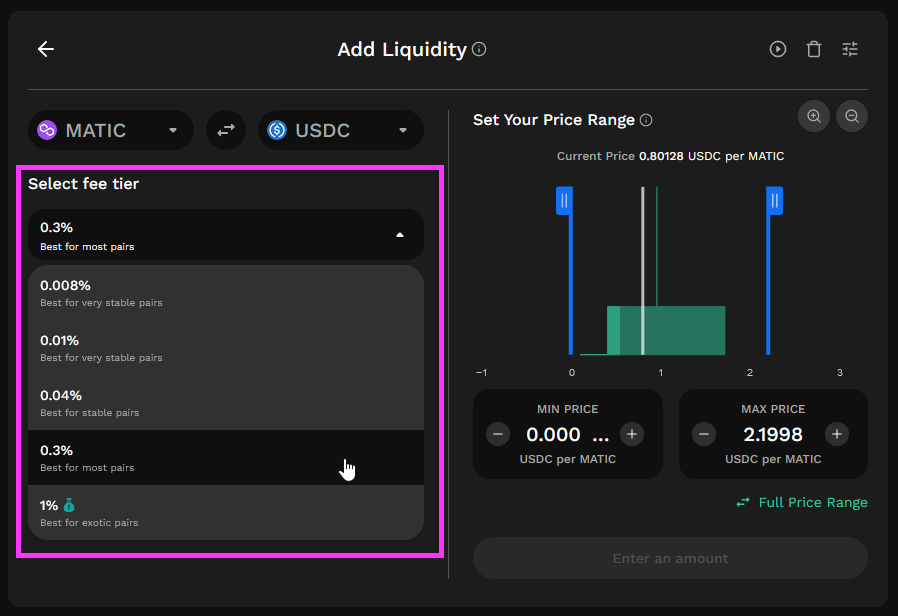The width and height of the screenshot is (898, 616).
Task: Click the green liquidity bar in chart
Action: 666,331
